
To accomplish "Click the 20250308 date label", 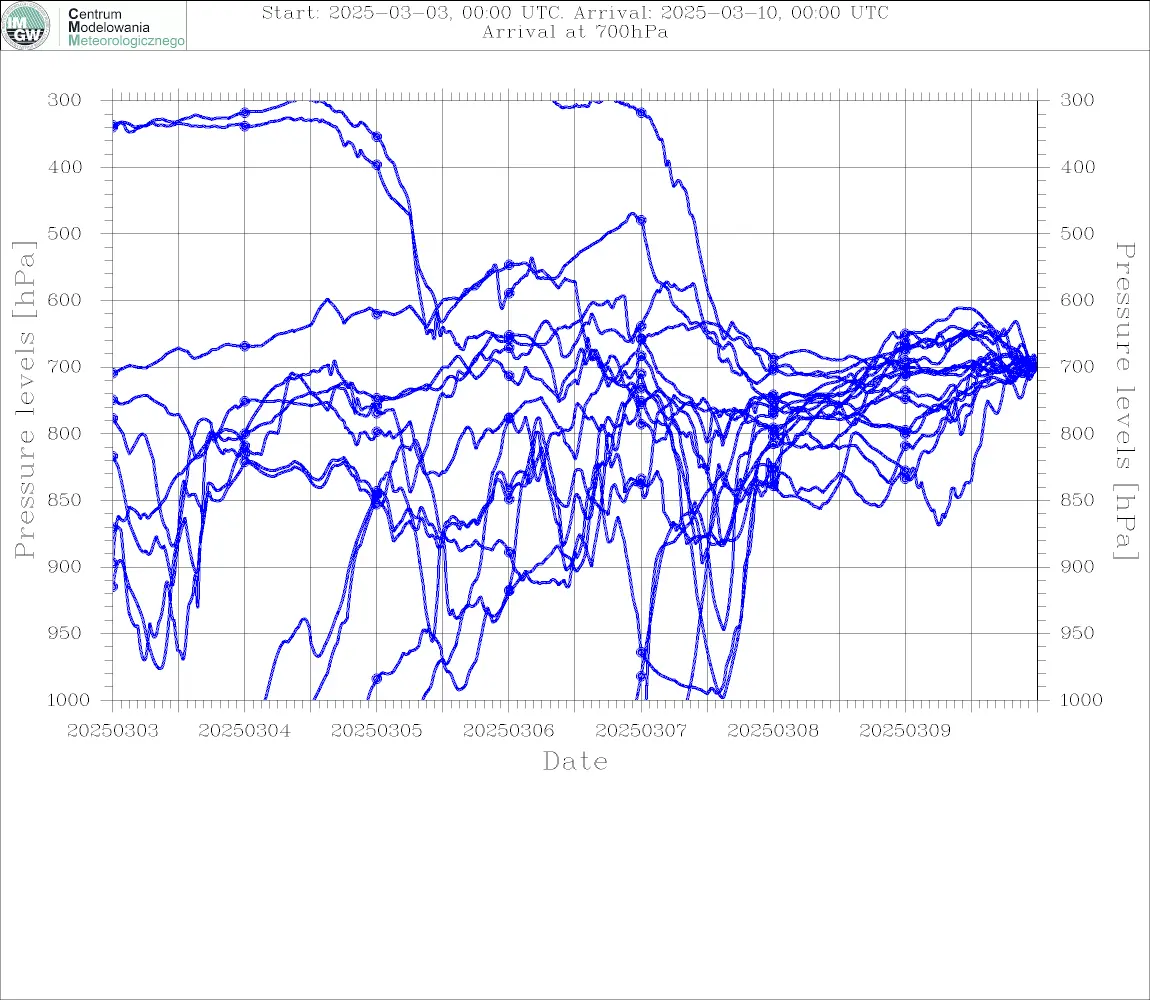I will 773,731.
